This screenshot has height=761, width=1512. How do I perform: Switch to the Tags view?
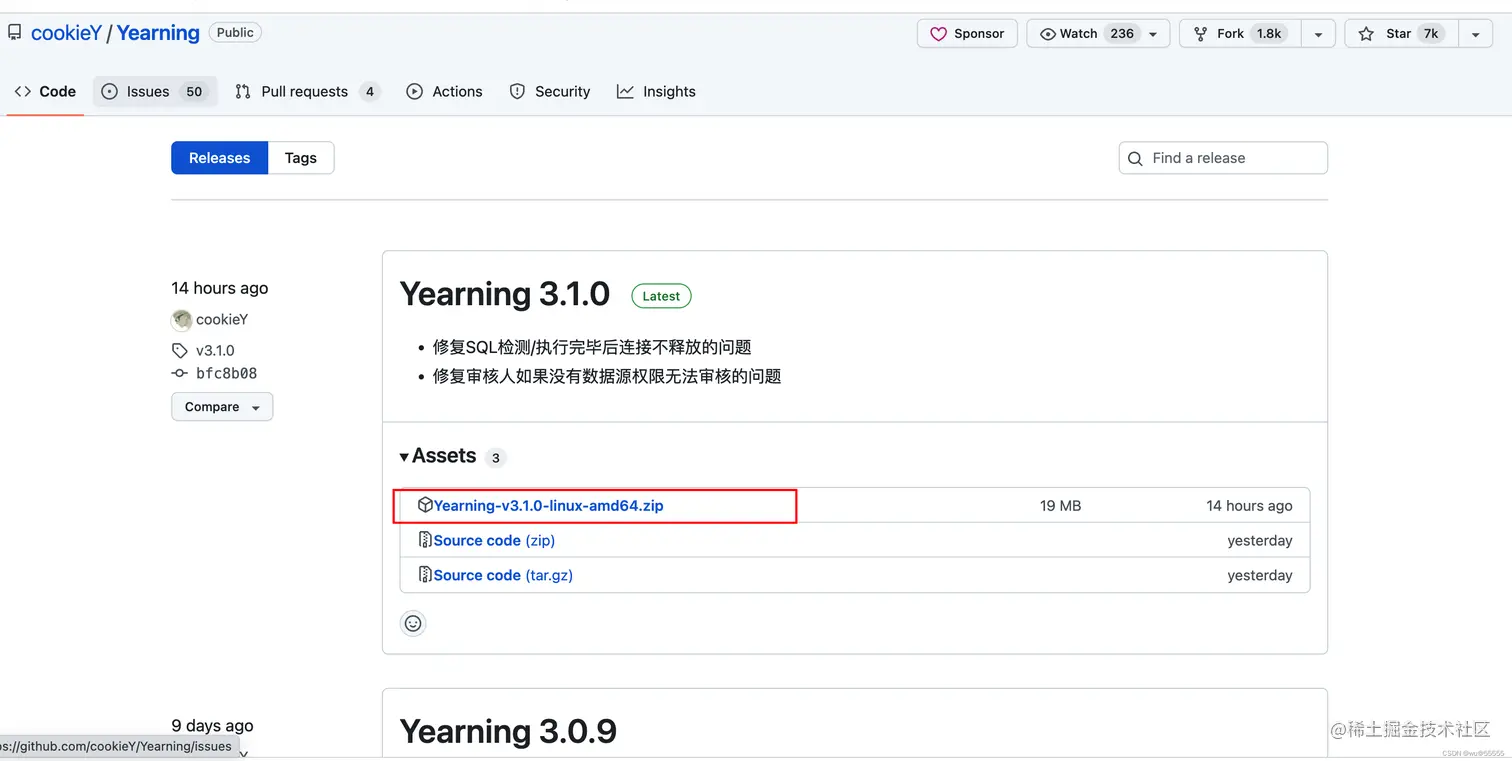[x=300, y=158]
